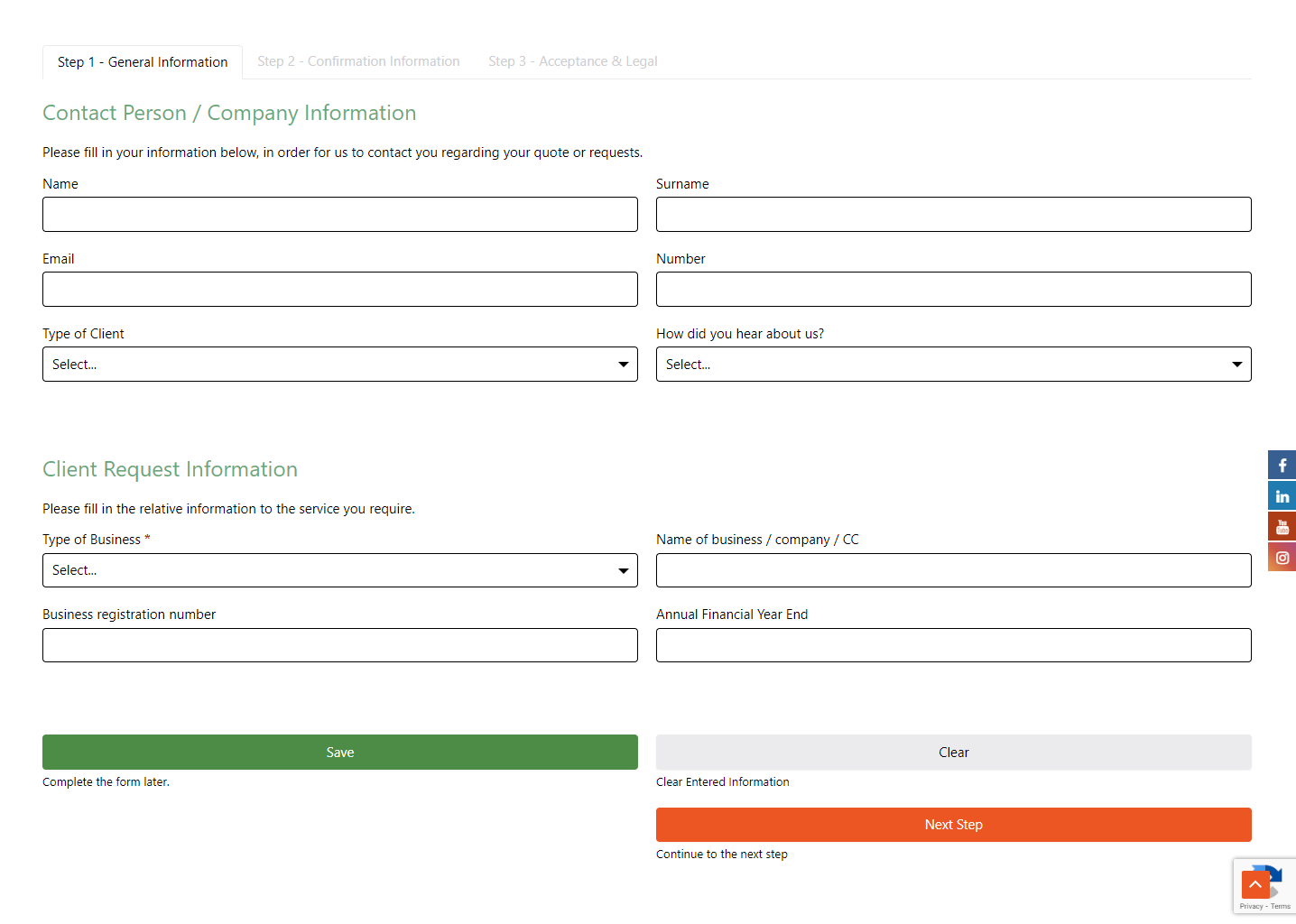Click the Clear button
Image resolution: width=1296 pixels, height=924 pixels.
point(953,753)
